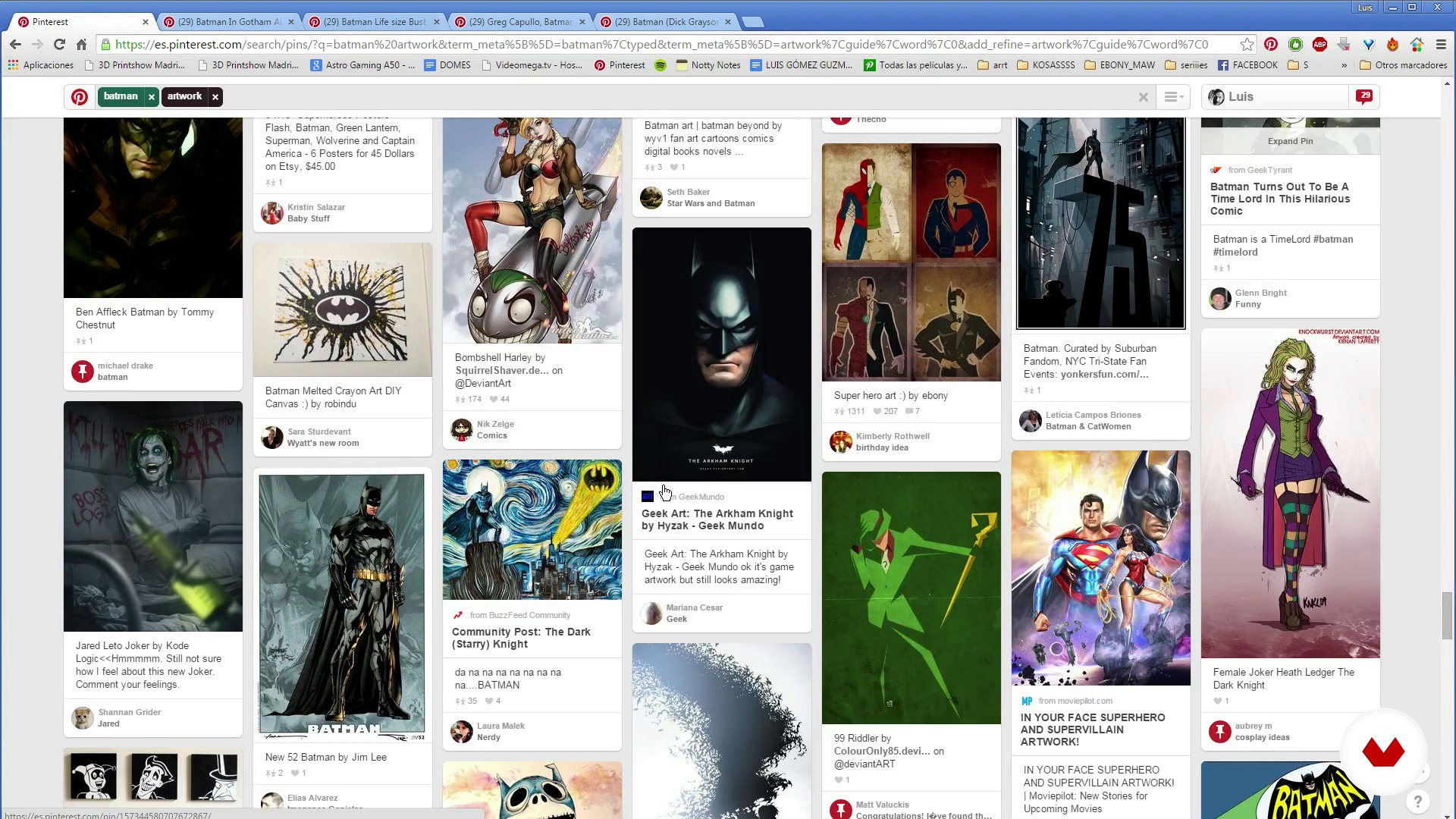Viewport: 1456px width, 819px height.
Task: Click the page vertical scrollbar thumb
Action: [1448, 615]
